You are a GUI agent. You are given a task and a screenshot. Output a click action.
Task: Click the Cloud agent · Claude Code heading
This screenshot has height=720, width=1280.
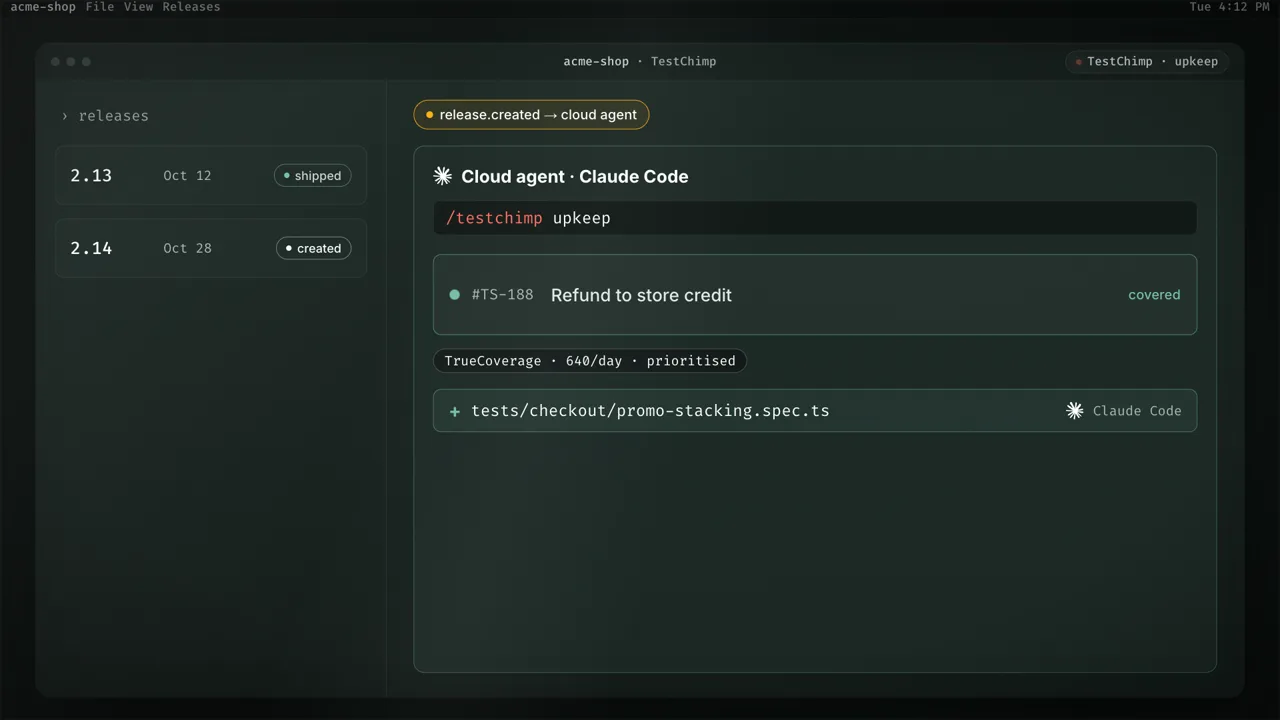(x=575, y=176)
